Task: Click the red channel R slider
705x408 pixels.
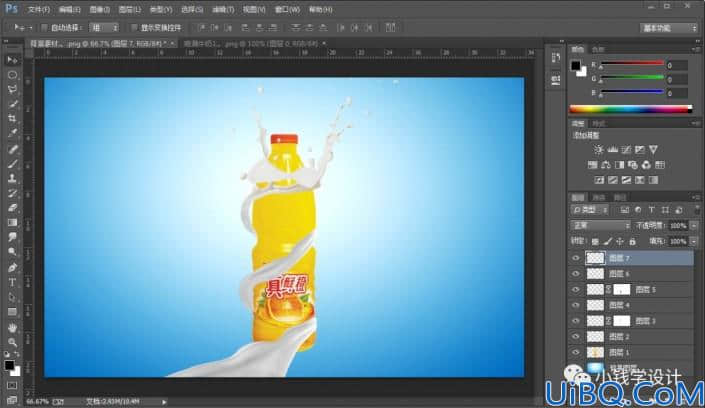Action: [632, 65]
